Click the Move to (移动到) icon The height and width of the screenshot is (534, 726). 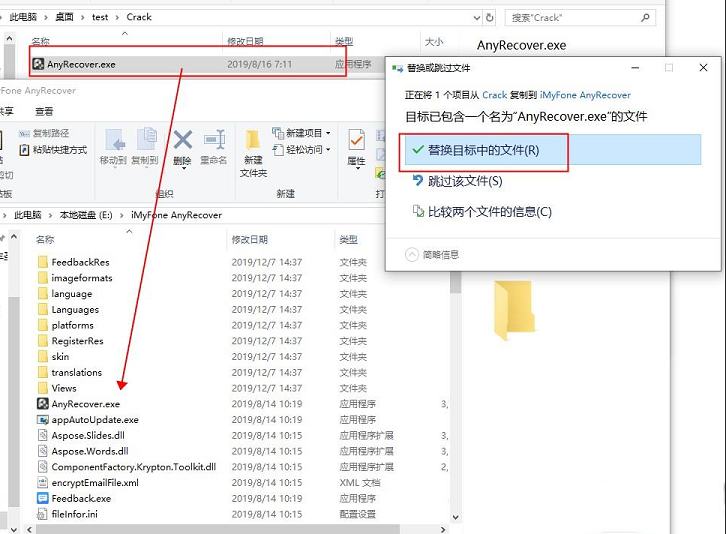113,146
